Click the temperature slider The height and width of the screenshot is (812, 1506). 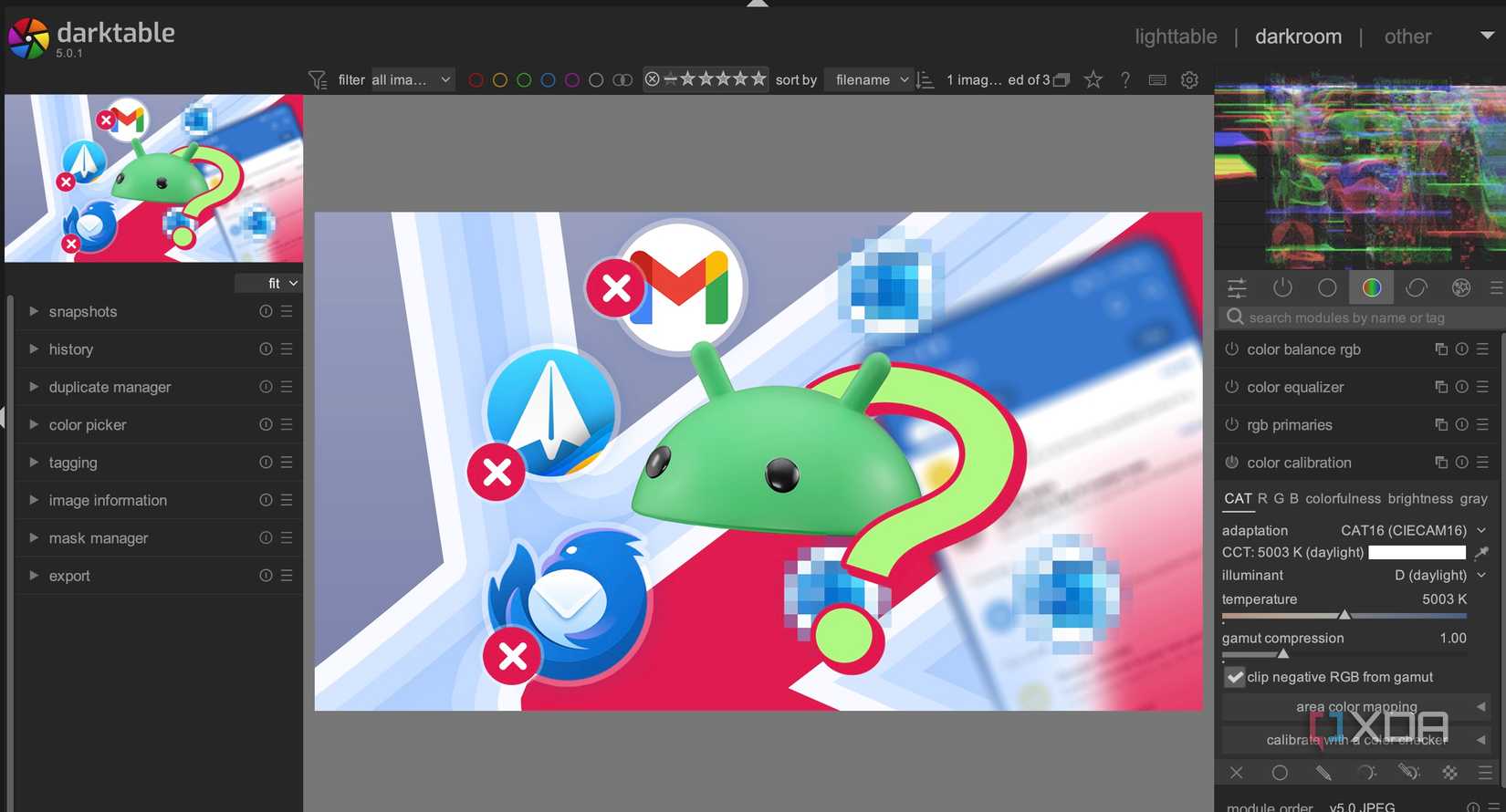point(1344,616)
